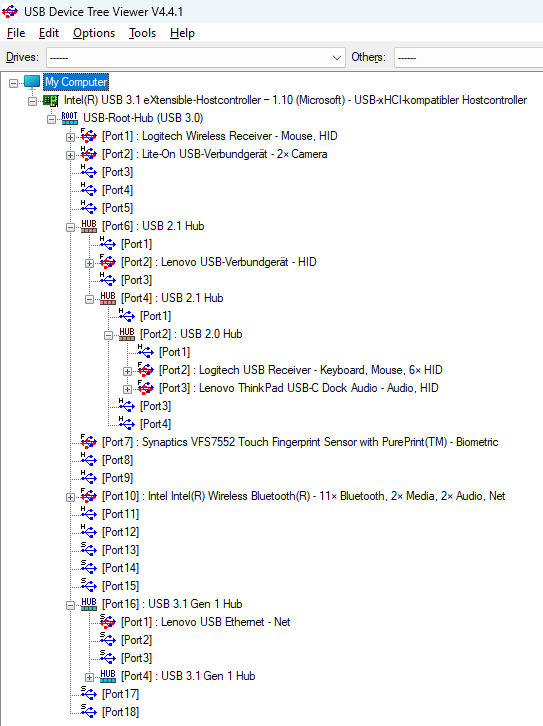Click the ROOT hub icon

pyautogui.click(x=69, y=119)
